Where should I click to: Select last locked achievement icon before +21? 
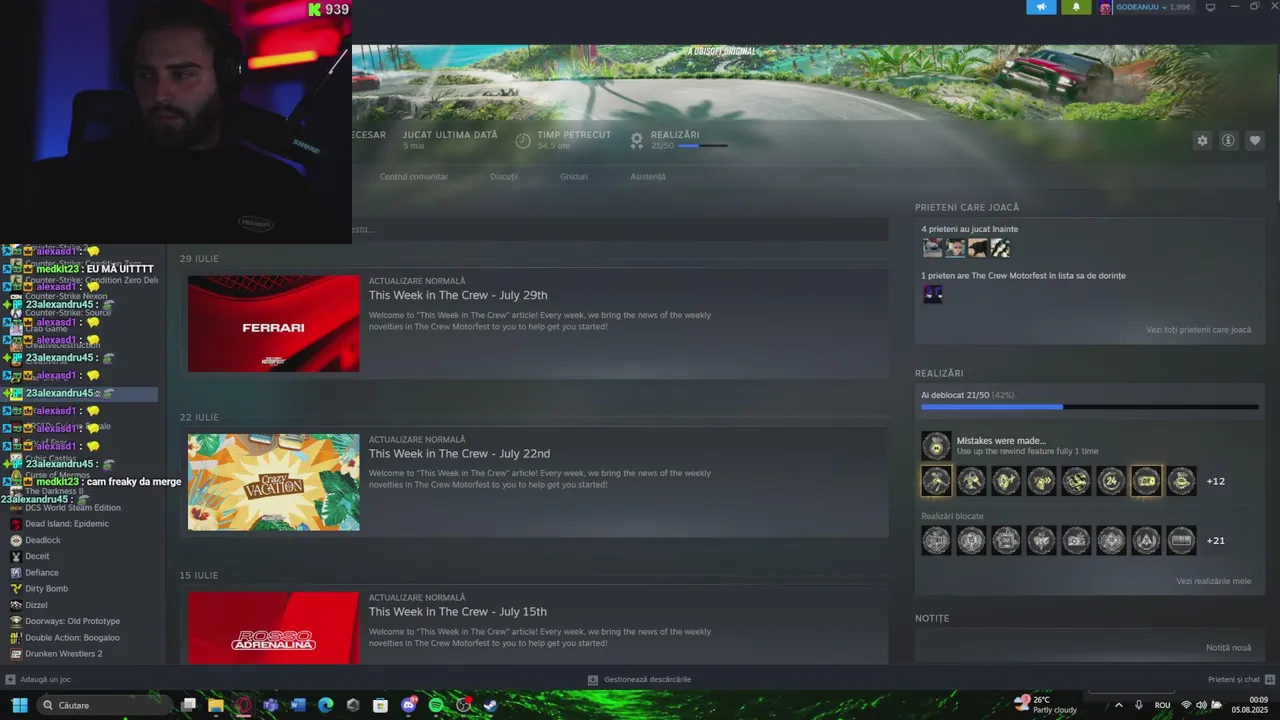point(1181,541)
